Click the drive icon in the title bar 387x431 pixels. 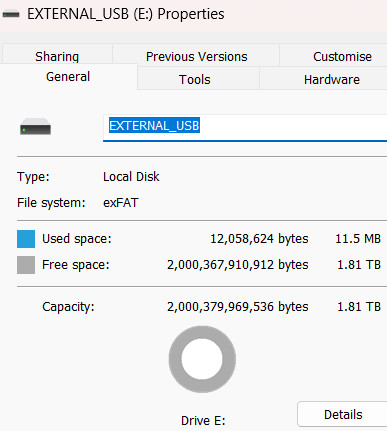pyautogui.click(x=11, y=14)
